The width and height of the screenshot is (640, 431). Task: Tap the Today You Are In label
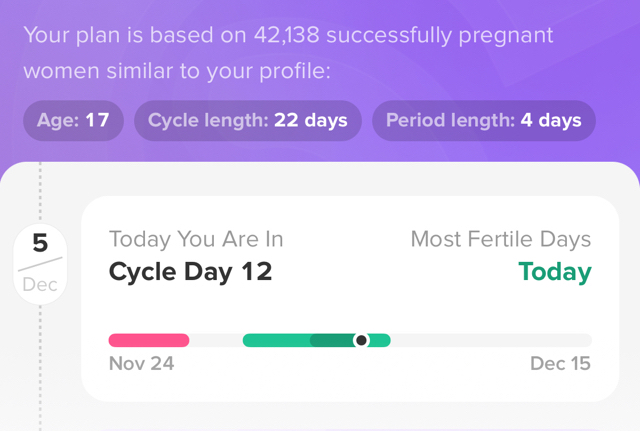coord(196,239)
